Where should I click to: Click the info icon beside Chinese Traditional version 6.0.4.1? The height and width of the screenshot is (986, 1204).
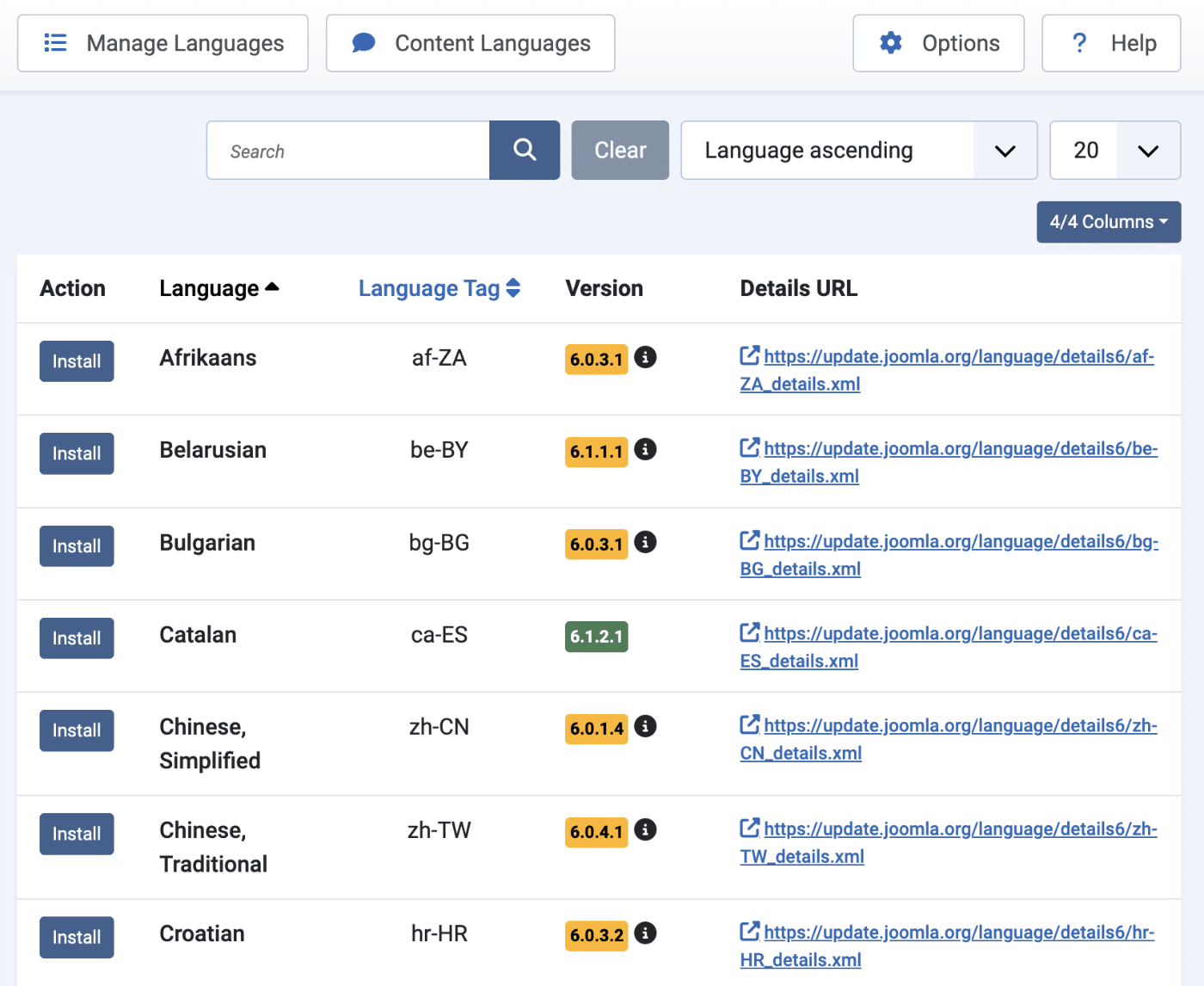[x=645, y=829]
